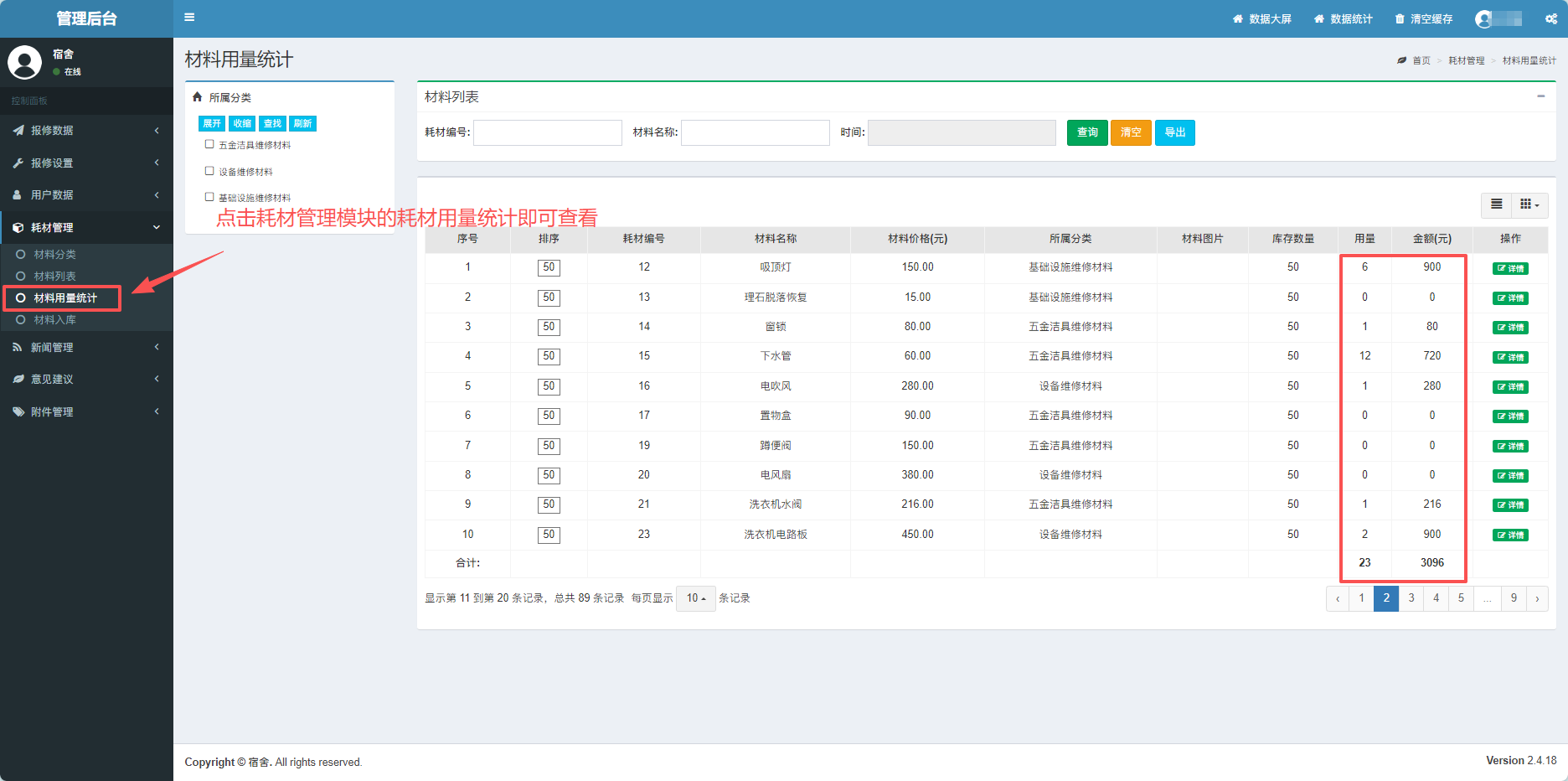Viewport: 1568px width, 781px height.
Task: Open the settings gears icon at top right
Action: (x=1551, y=18)
